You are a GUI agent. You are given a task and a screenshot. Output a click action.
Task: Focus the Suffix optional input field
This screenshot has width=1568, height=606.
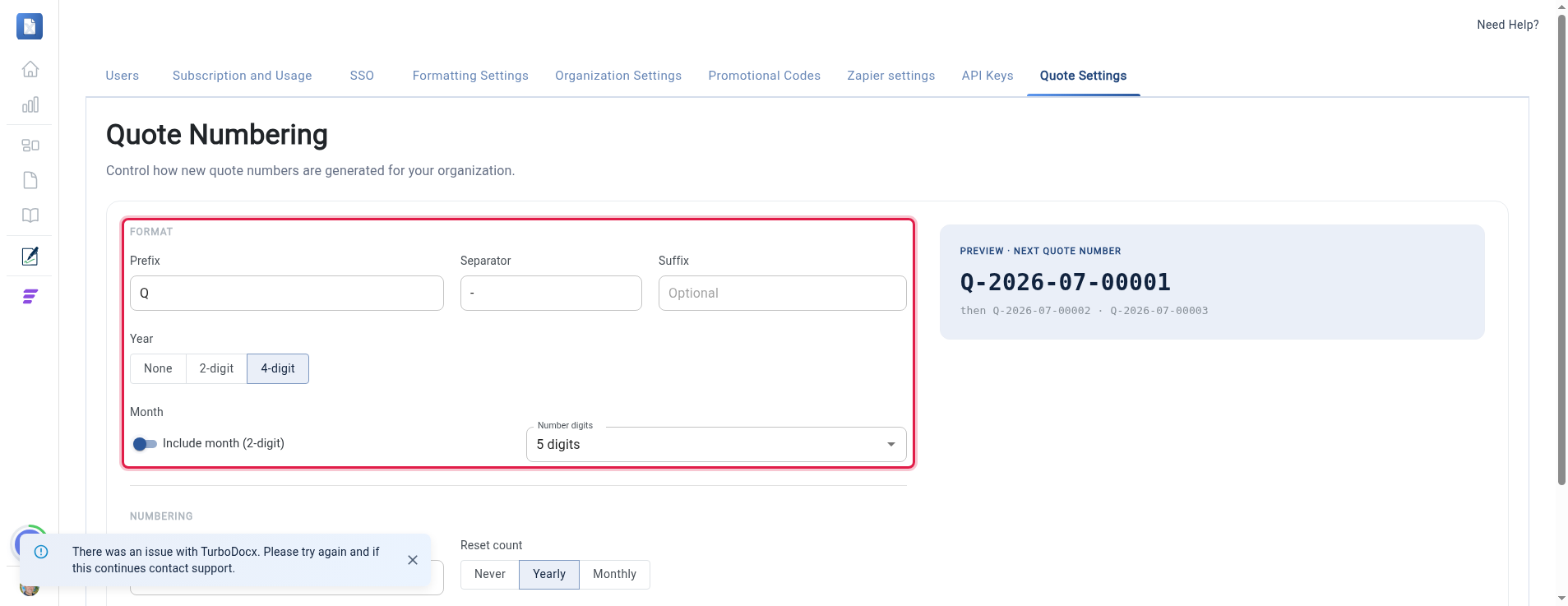tap(782, 293)
